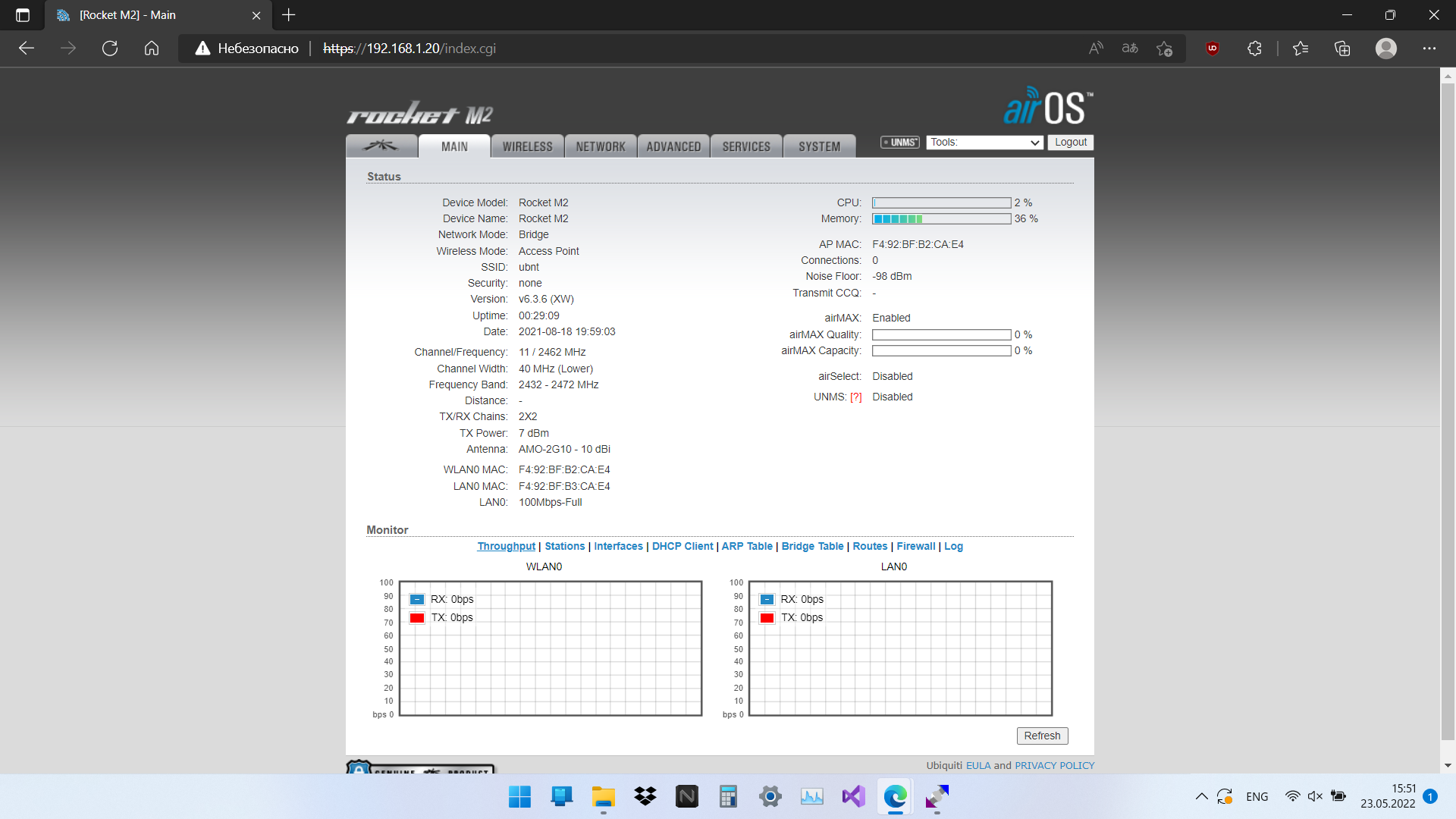
Task: Open the SYSTEM tab
Action: click(x=819, y=146)
